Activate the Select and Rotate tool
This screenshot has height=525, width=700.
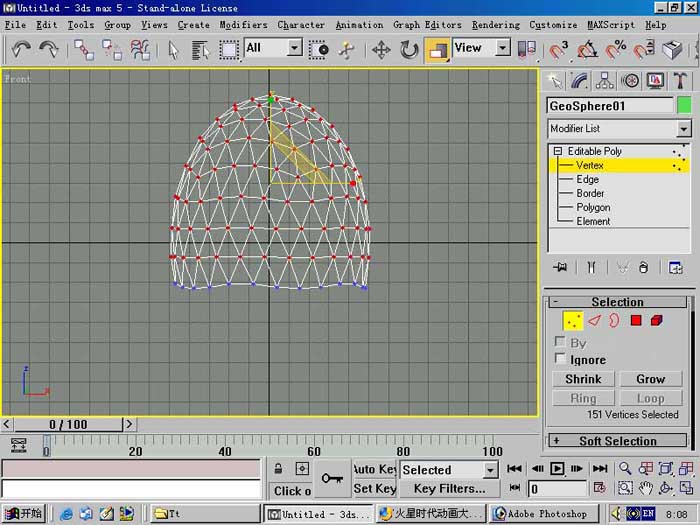408,50
